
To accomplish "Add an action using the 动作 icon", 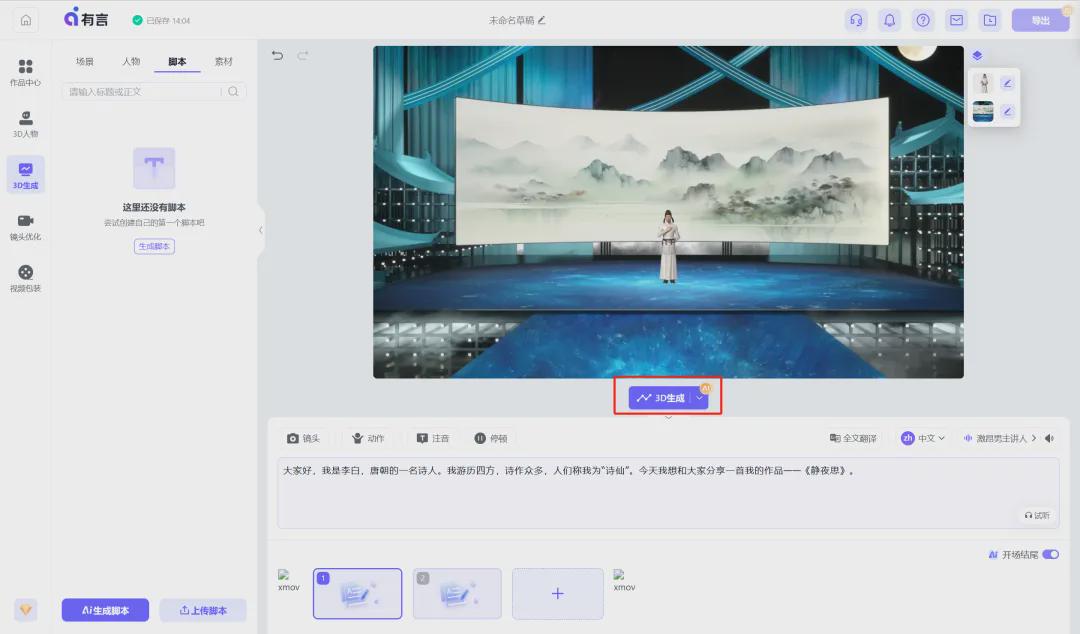I will coord(366,438).
